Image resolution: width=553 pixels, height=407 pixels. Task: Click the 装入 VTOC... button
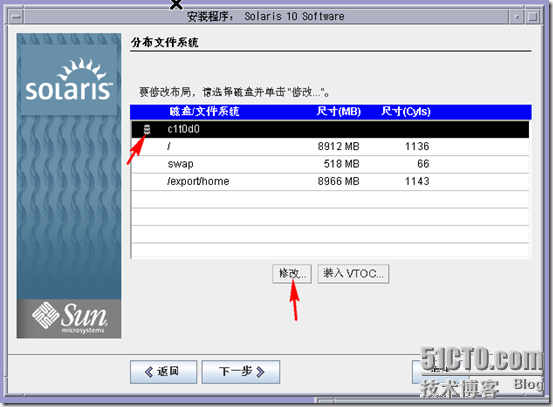[x=353, y=274]
